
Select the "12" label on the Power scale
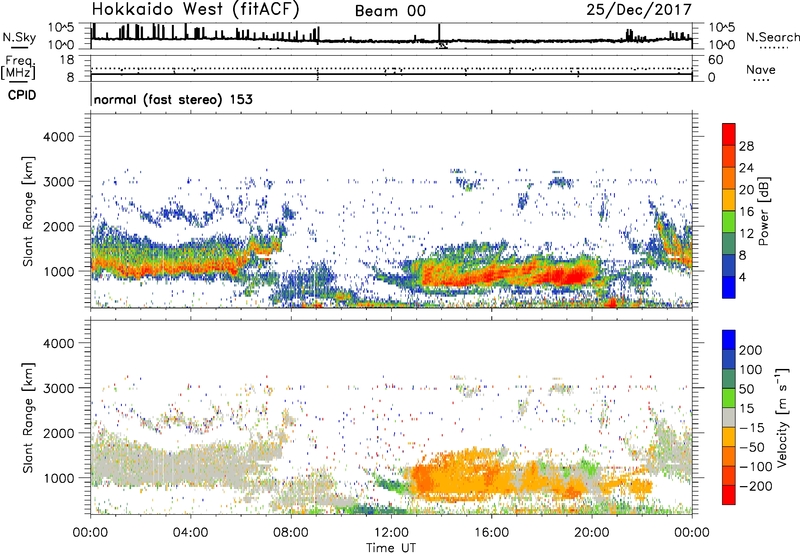[x=746, y=234]
